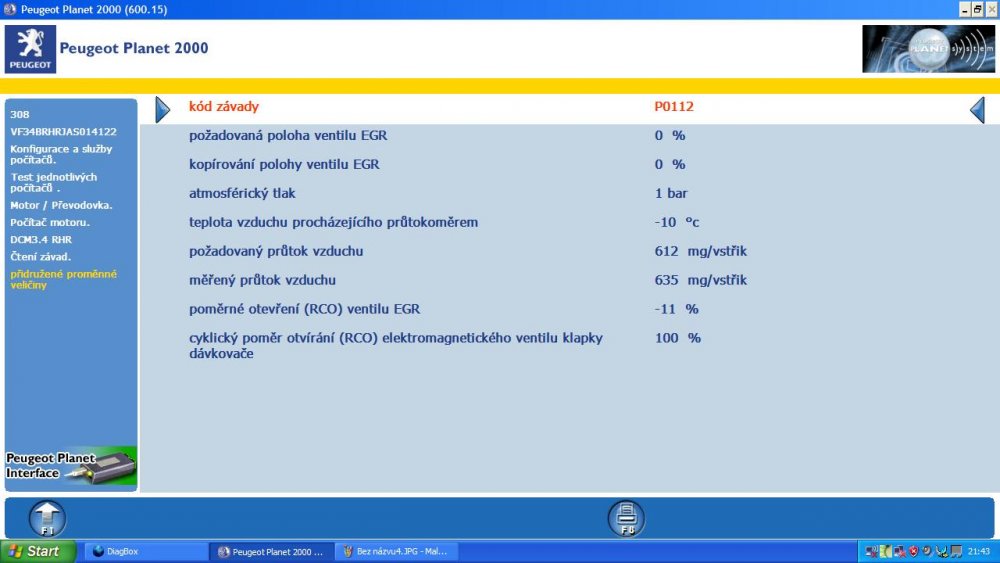Select 'požadovaný průtok vzduchu' parameter
1000x563 pixels.
click(276, 251)
